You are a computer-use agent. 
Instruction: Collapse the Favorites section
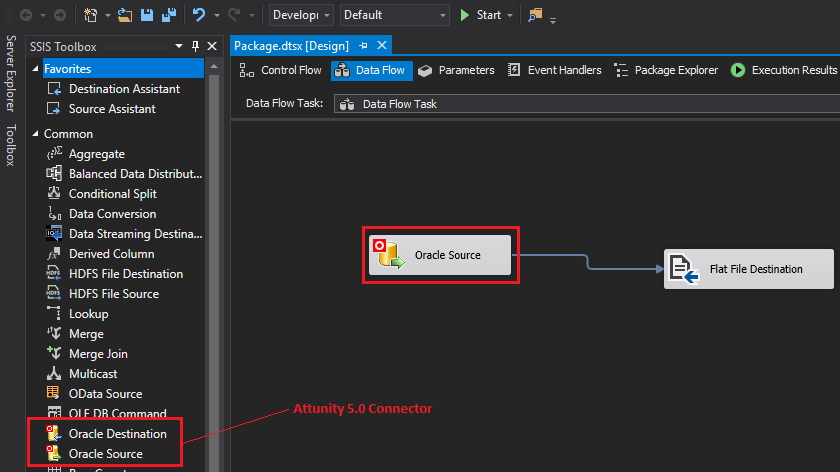35,69
